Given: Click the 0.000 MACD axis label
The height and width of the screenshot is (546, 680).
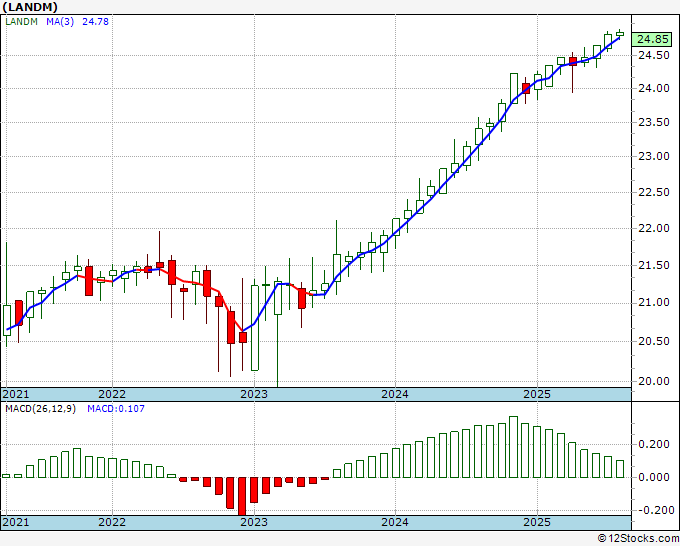Looking at the screenshot, I should (654, 477).
